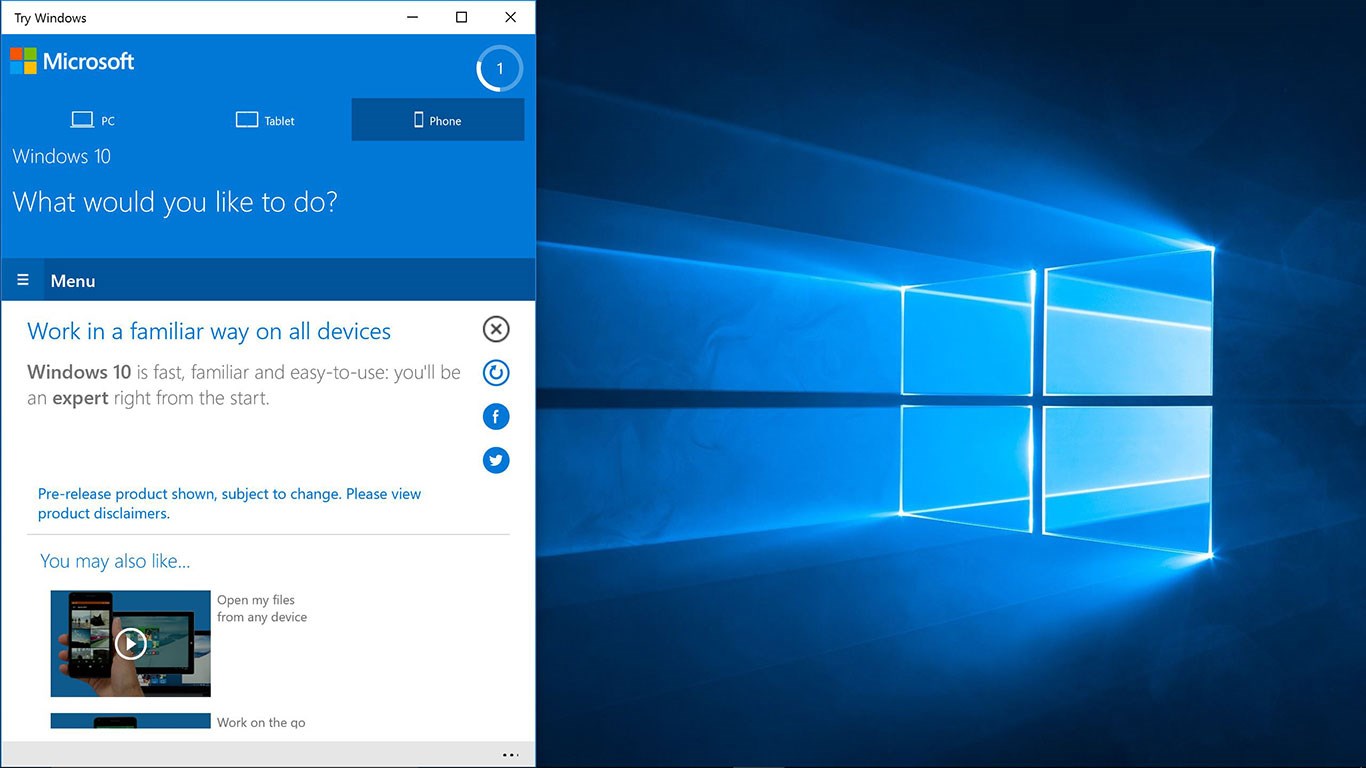This screenshot has height=768, width=1366.
Task: Maximize the Try Windows window
Action: coord(461,17)
